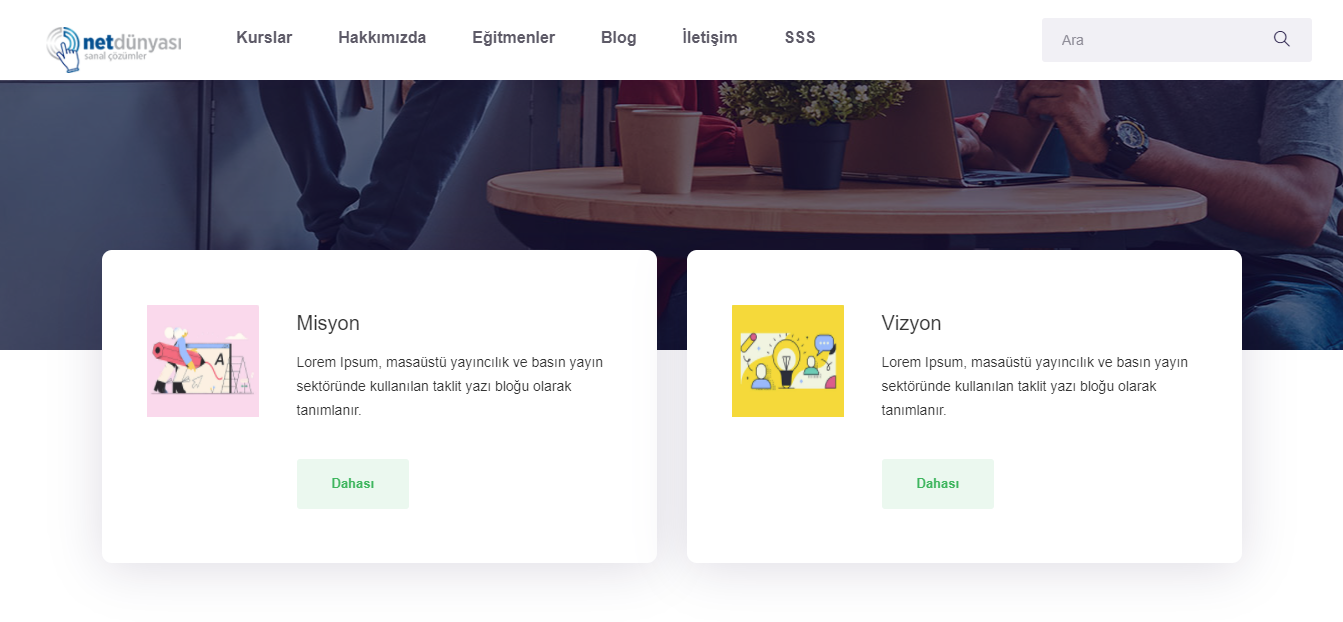Click the magnifying glass search icon
This screenshot has width=1343, height=622.
(x=1281, y=39)
